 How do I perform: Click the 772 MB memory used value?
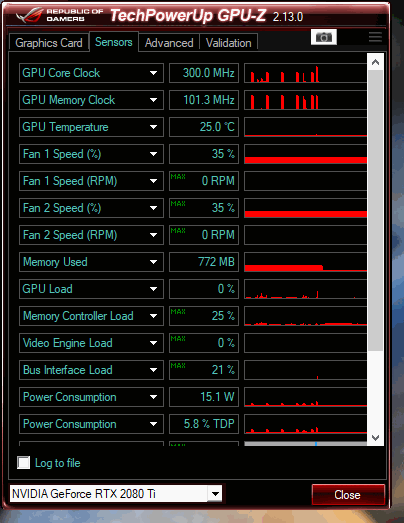[204, 262]
